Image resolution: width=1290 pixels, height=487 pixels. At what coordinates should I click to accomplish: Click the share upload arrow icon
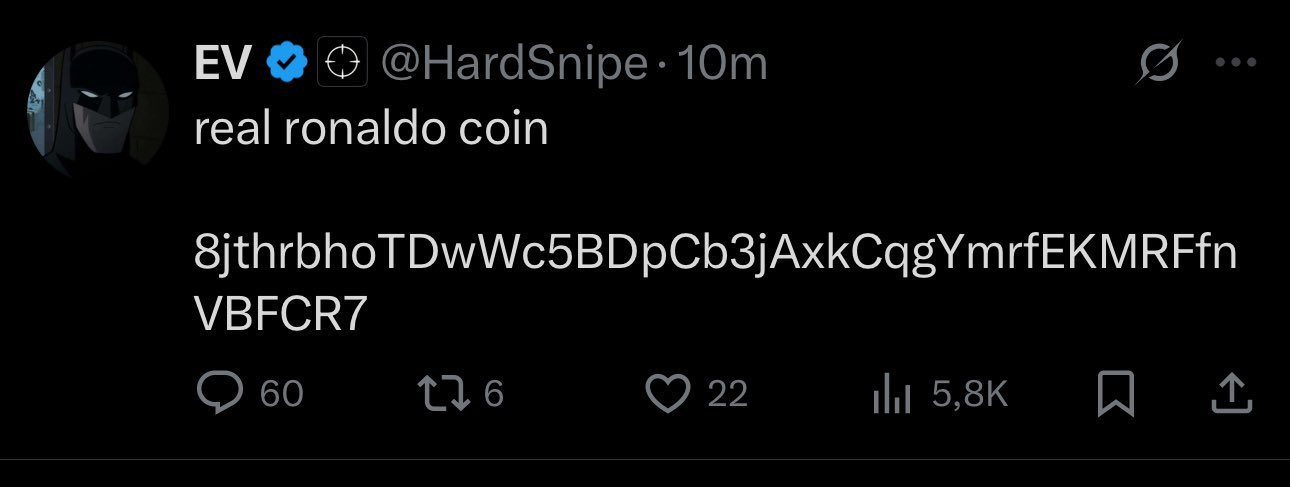(x=1232, y=394)
